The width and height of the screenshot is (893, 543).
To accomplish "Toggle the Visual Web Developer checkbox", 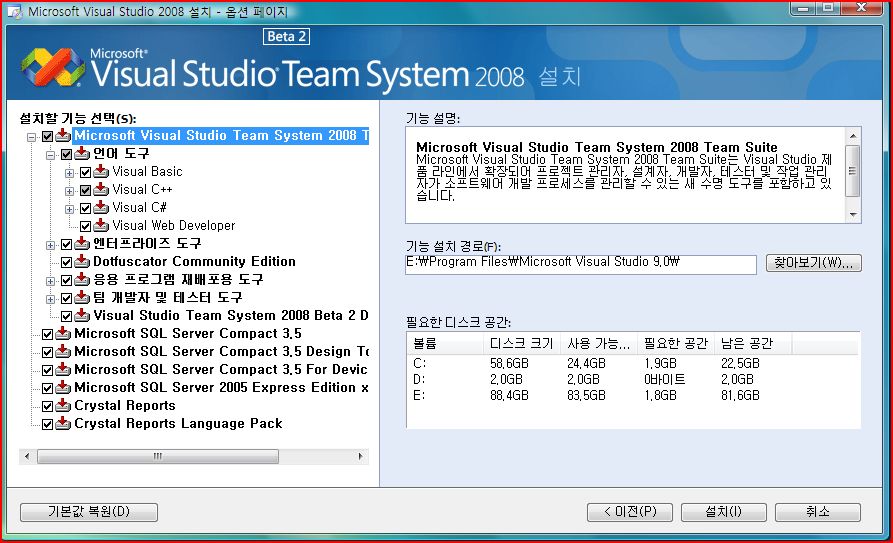I will tap(85, 226).
